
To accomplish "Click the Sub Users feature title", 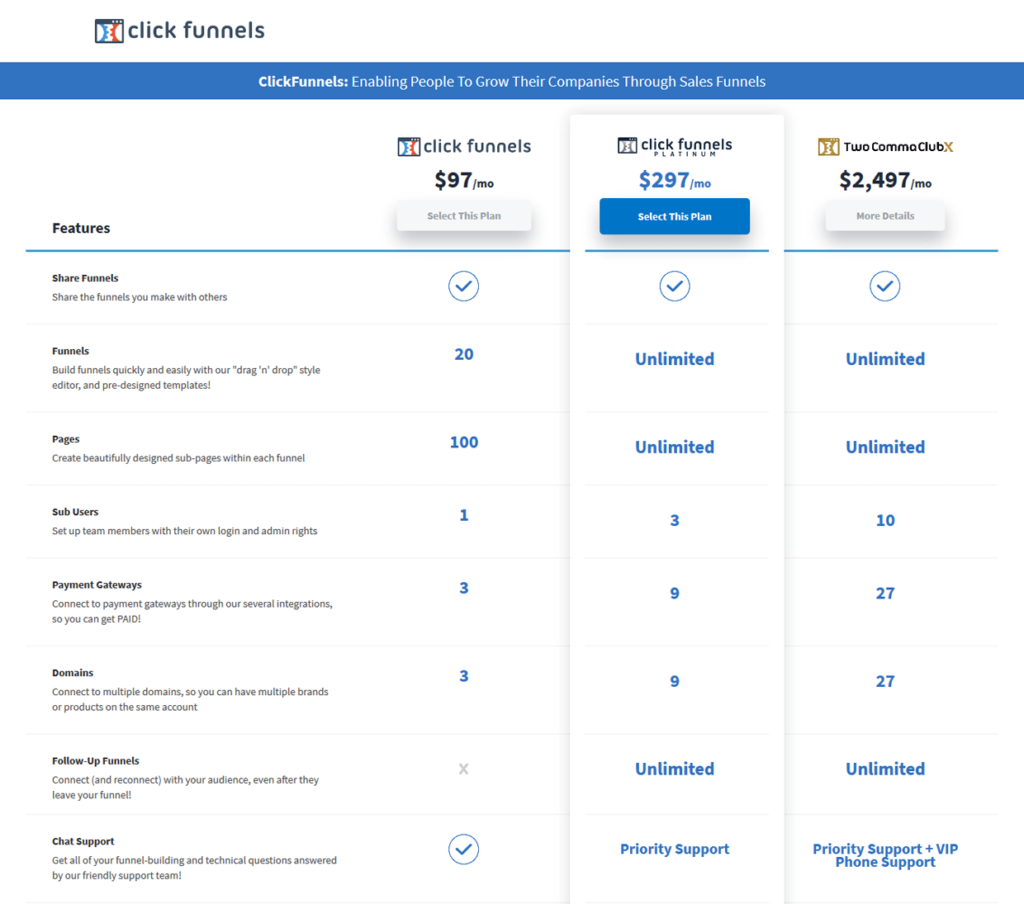I will (75, 511).
